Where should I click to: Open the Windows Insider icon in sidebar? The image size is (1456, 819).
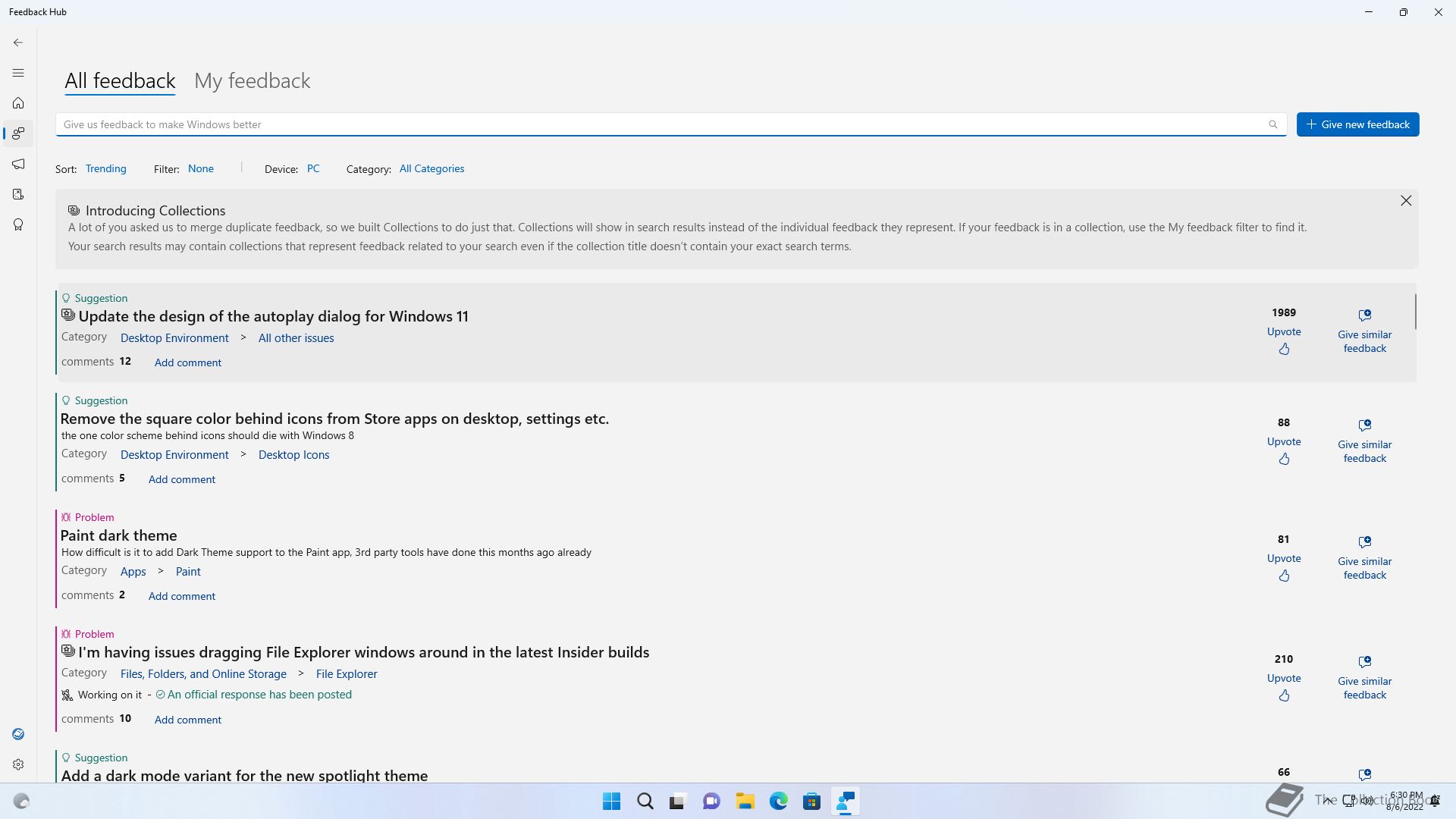(x=18, y=734)
